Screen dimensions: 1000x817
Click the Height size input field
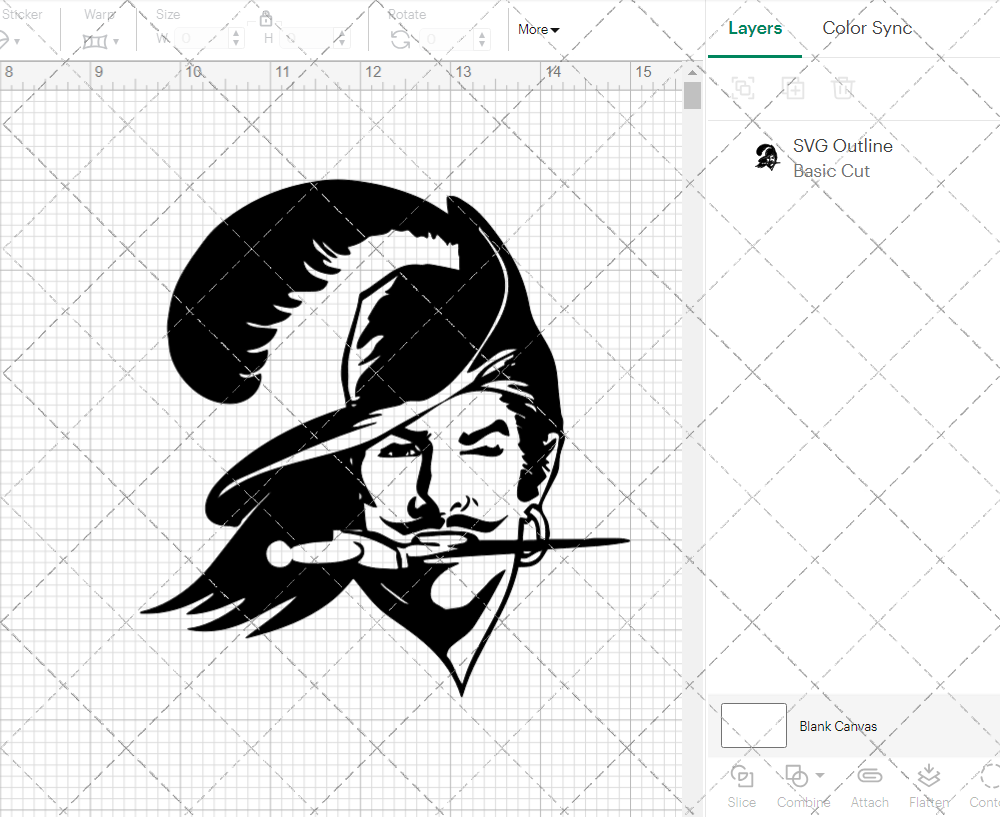306,39
